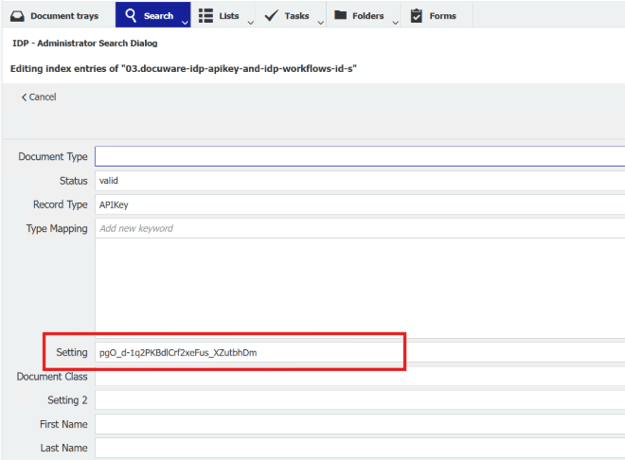625x460 pixels.
Task: Focus the Document Type field
Action: point(359,156)
